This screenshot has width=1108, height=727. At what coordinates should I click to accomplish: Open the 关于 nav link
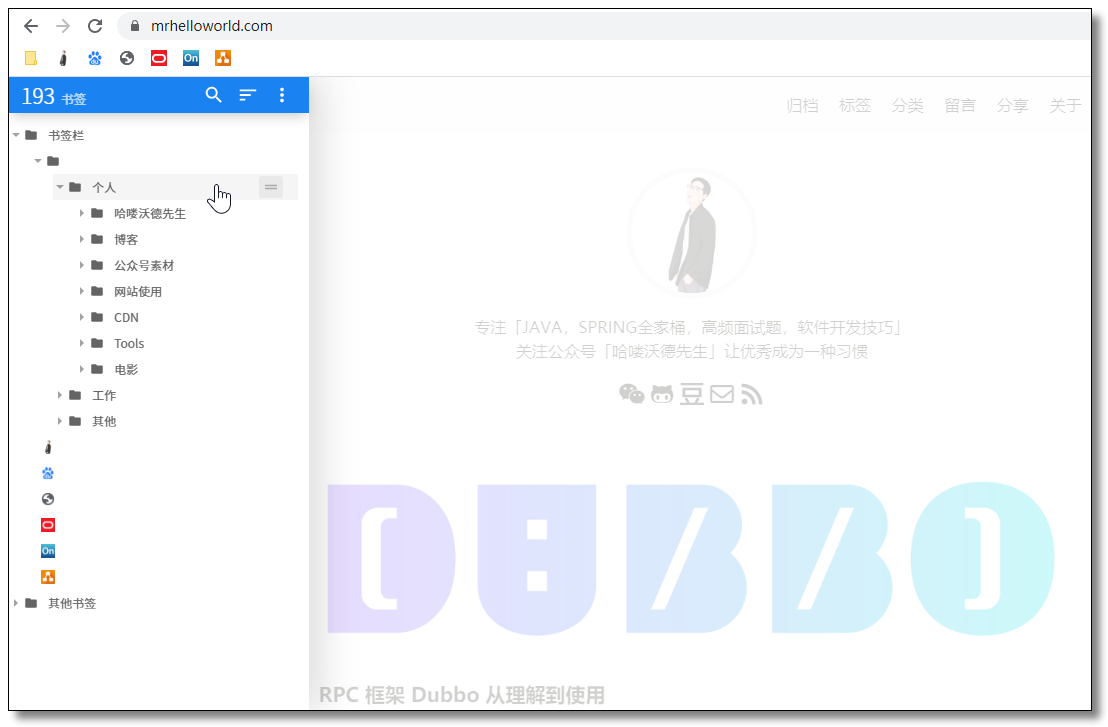click(1065, 106)
